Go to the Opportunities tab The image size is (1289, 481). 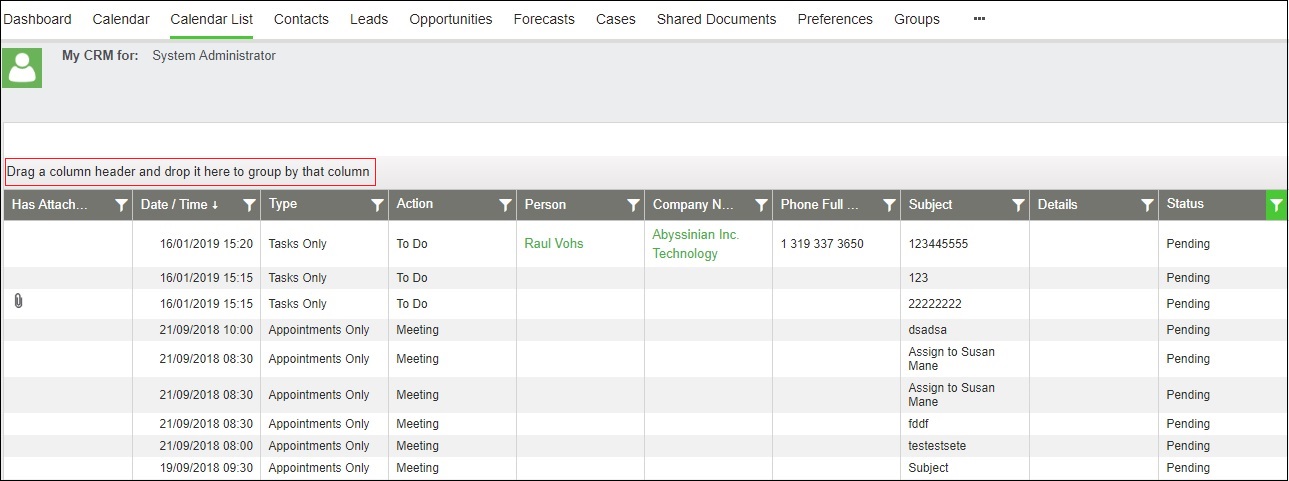pyautogui.click(x=450, y=19)
